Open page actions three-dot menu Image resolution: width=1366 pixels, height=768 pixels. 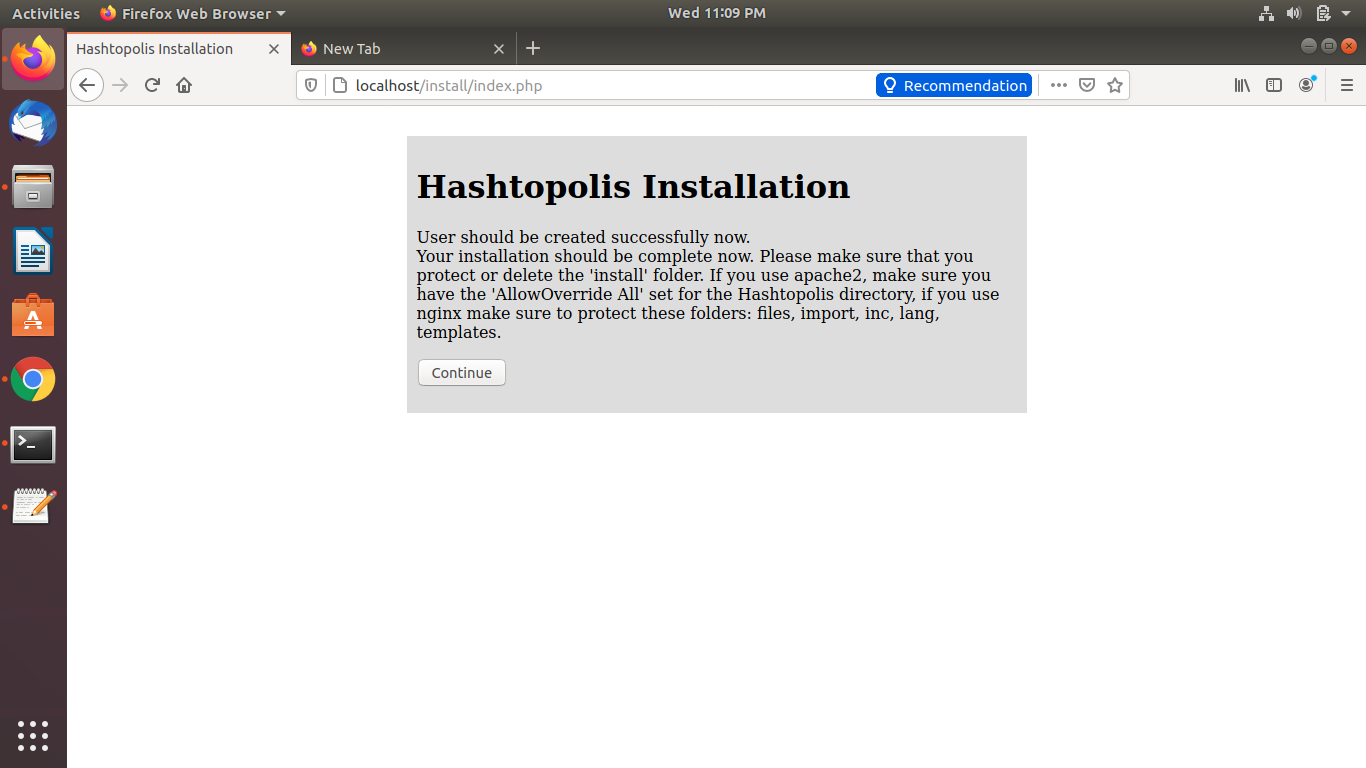(x=1059, y=85)
